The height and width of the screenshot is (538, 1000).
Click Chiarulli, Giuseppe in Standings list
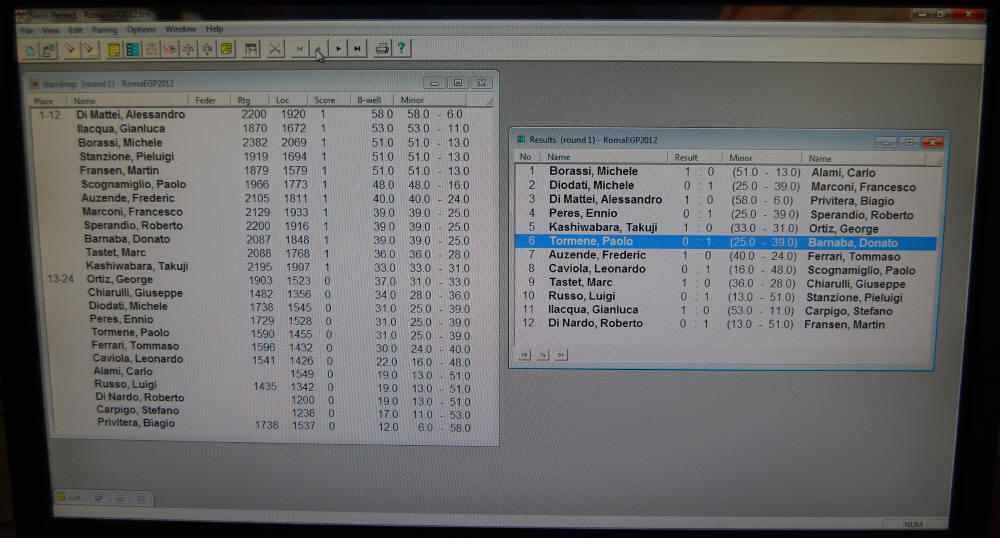tap(135, 293)
